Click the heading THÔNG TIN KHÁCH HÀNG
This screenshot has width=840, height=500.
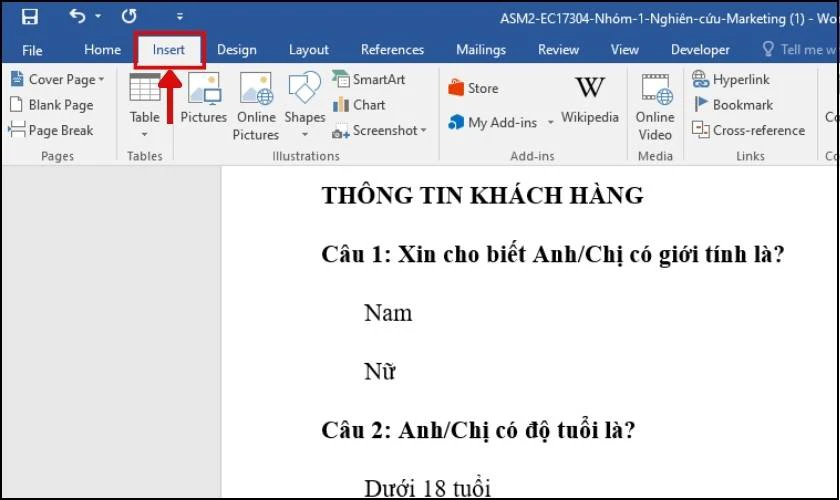[x=482, y=196]
